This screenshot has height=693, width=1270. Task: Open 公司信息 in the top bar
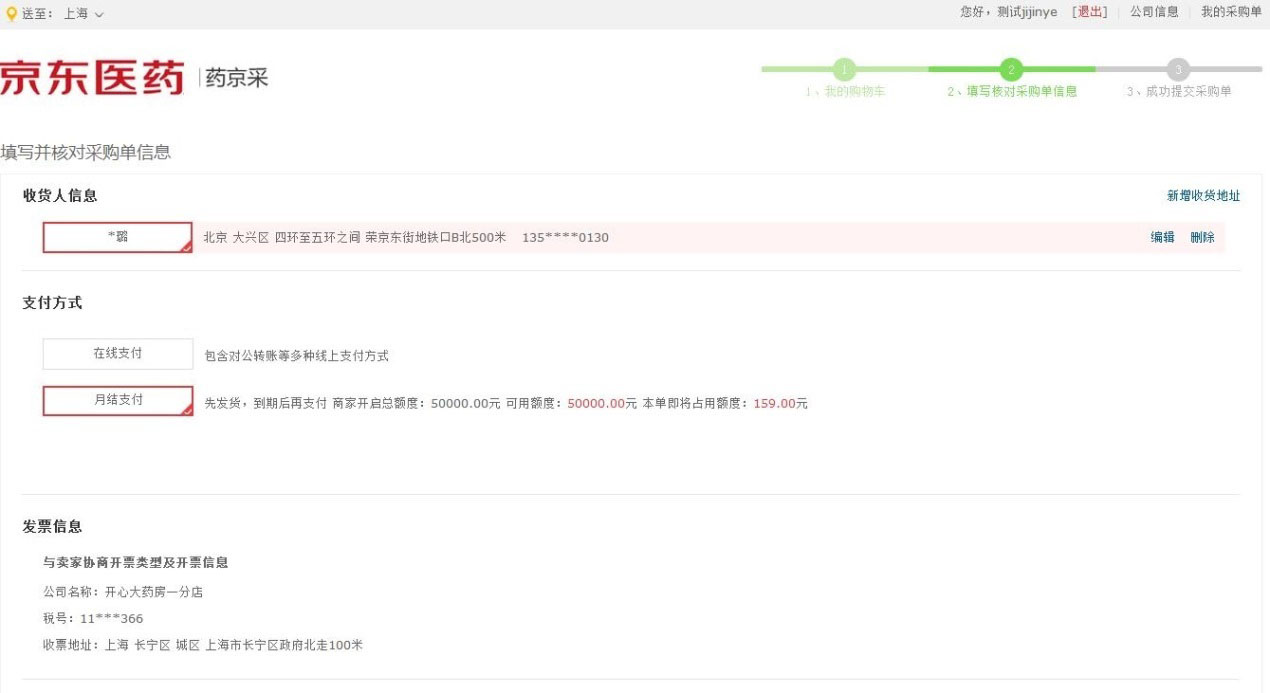tap(1154, 12)
